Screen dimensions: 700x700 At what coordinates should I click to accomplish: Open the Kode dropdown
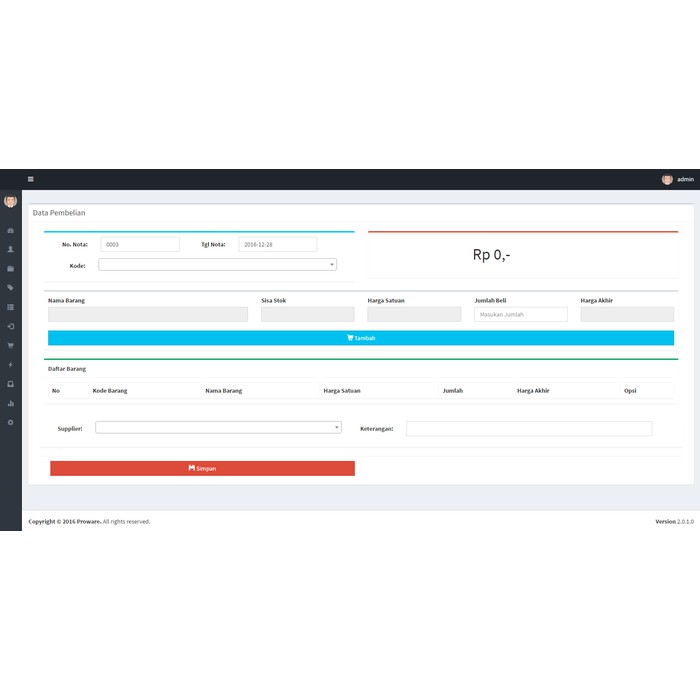coord(217,265)
